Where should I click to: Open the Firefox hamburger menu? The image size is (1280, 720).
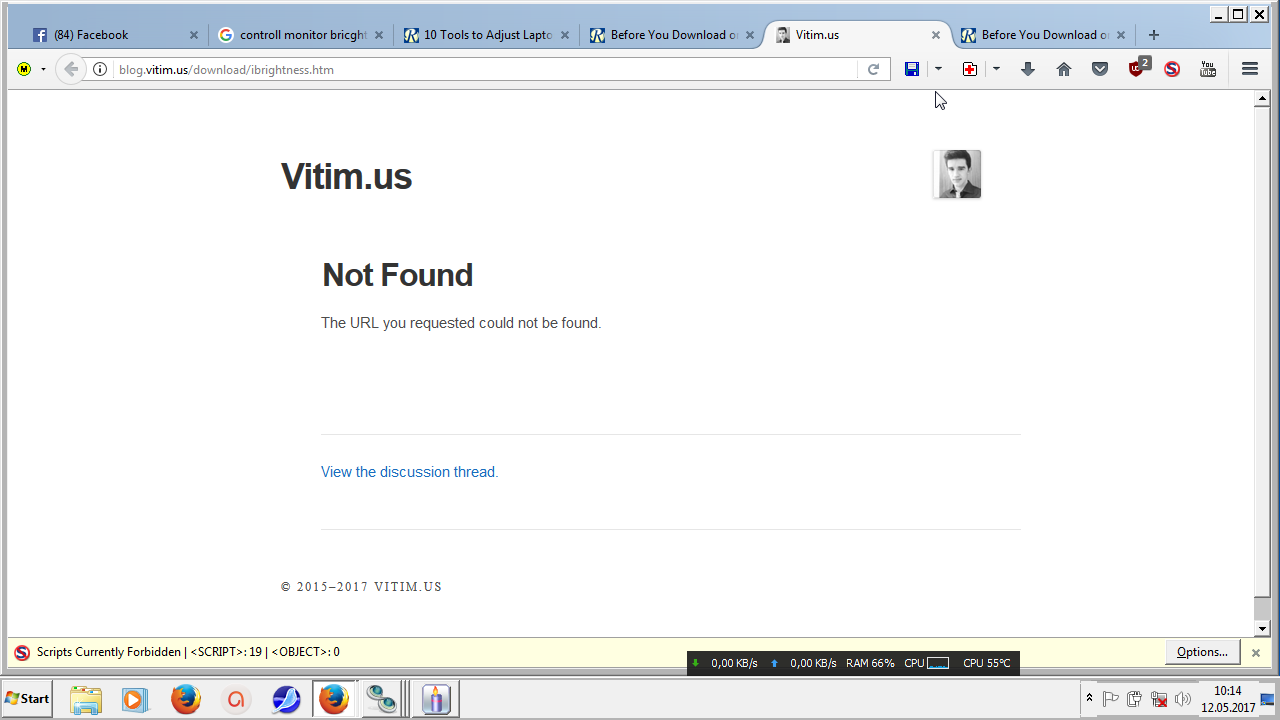point(1249,69)
